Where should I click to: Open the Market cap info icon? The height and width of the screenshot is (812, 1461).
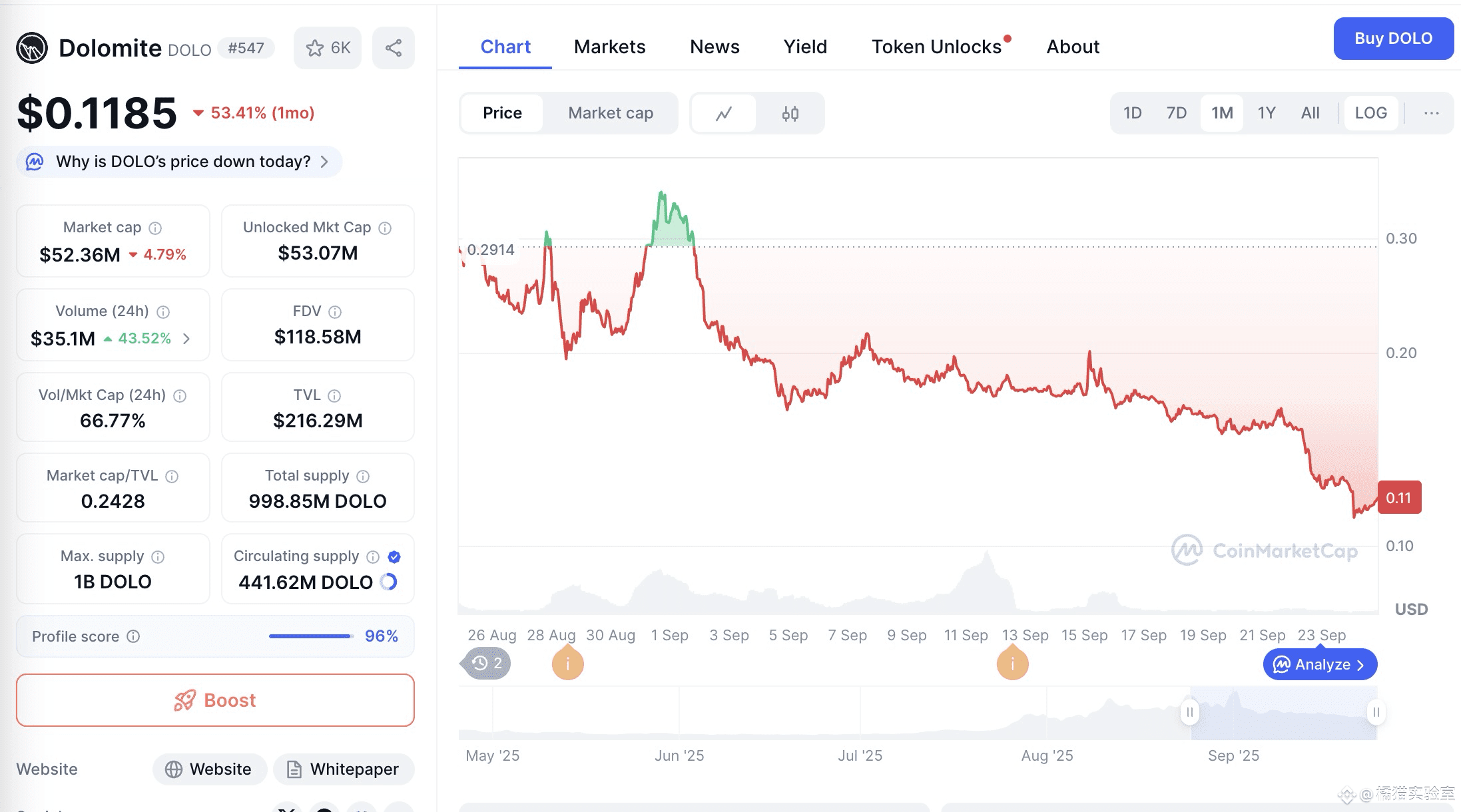coord(155,228)
